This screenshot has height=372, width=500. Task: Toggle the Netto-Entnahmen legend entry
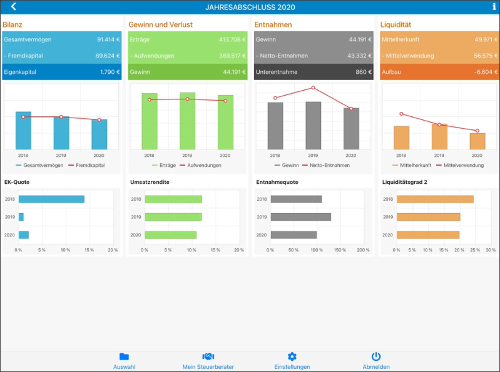(326, 165)
